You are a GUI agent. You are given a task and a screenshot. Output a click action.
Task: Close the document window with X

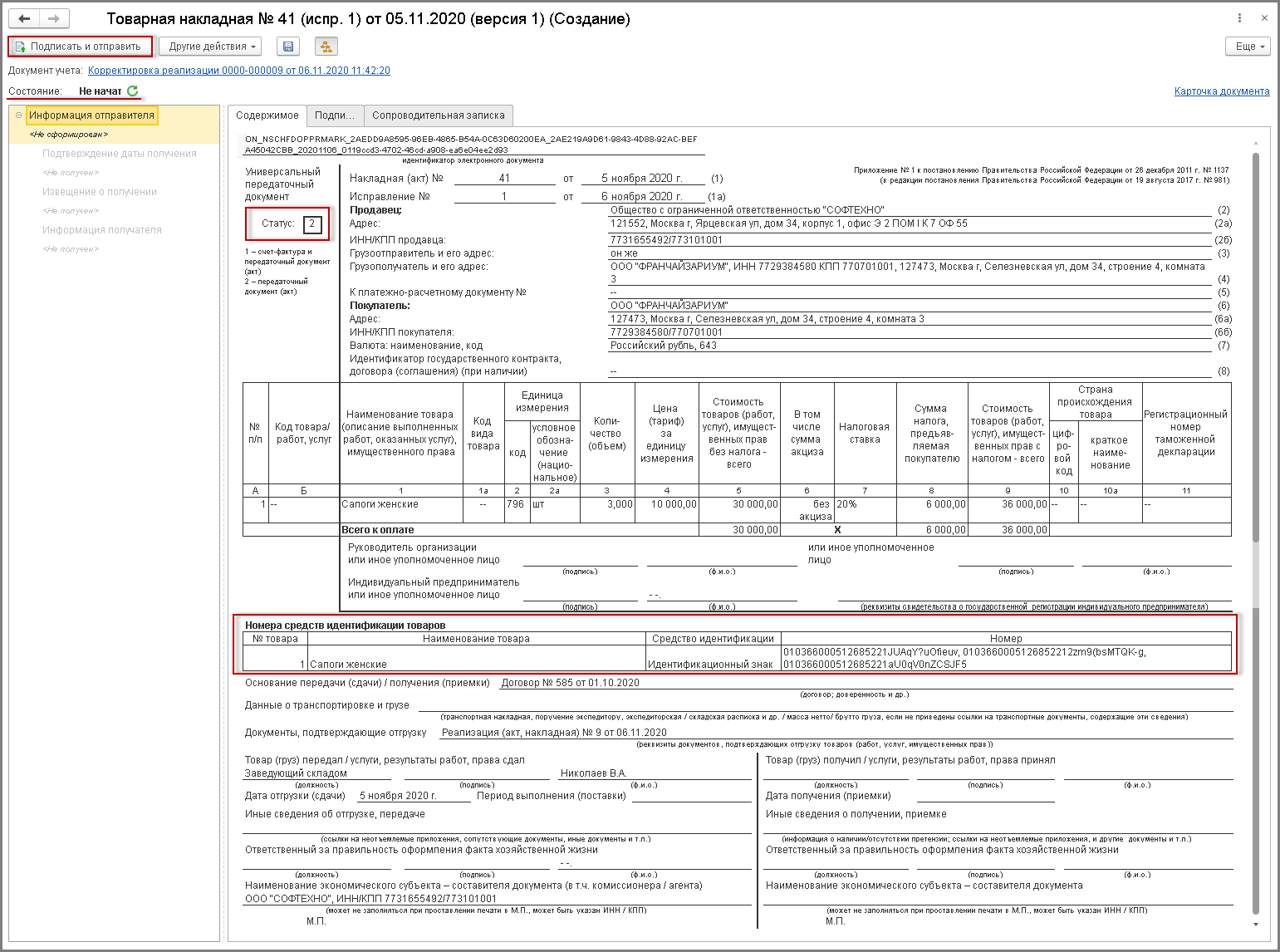click(x=1265, y=18)
